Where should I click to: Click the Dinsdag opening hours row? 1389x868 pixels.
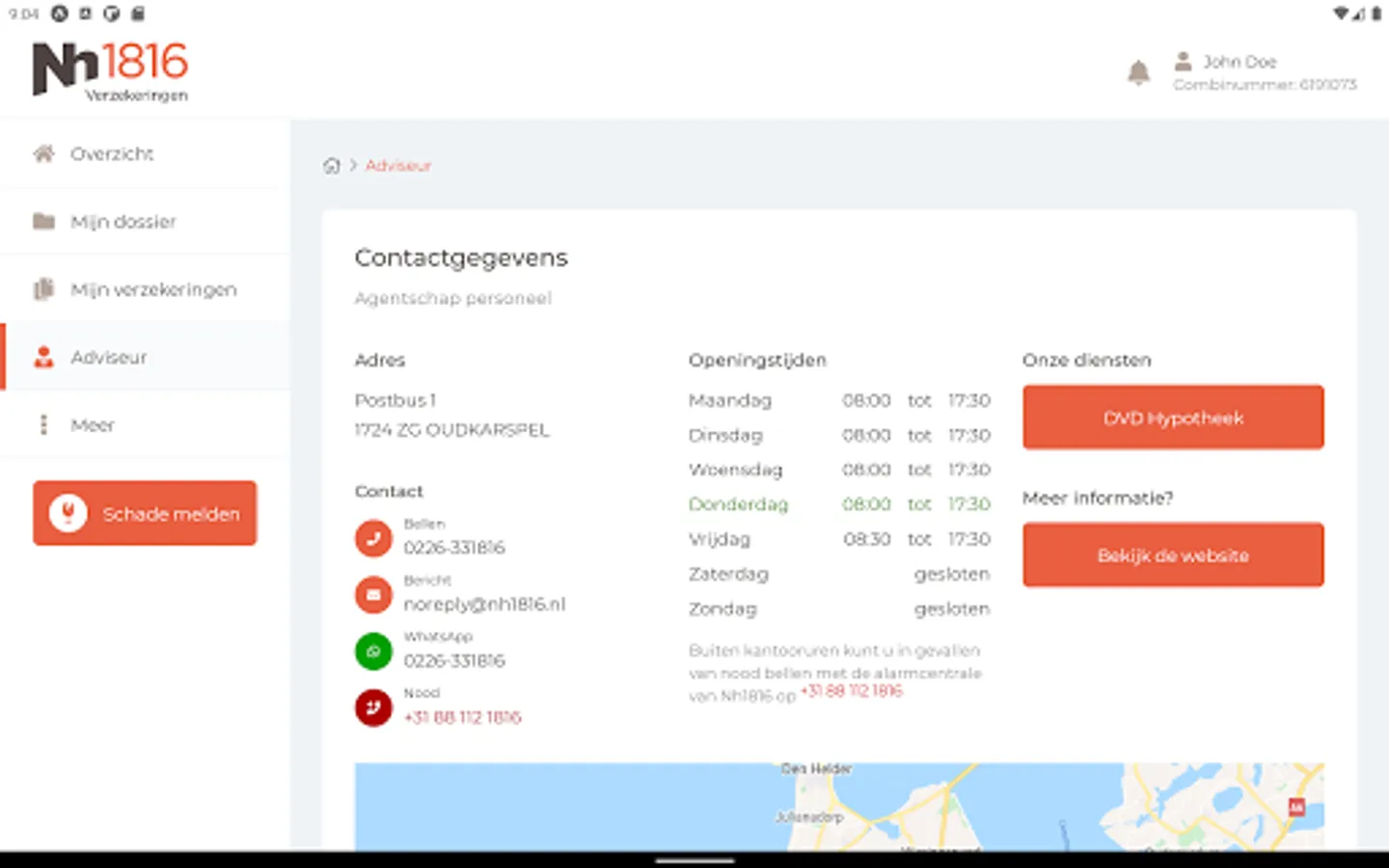(x=839, y=435)
